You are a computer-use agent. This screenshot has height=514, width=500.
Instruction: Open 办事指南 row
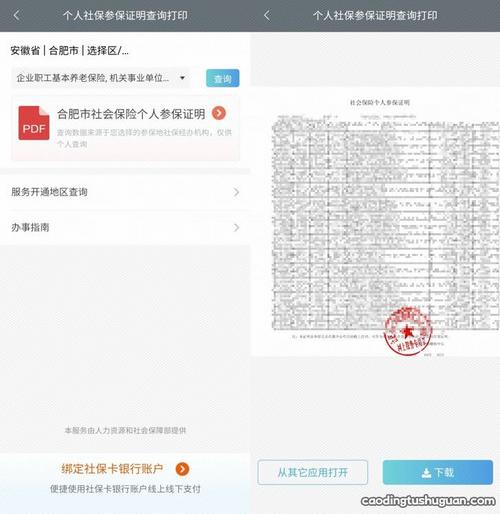click(x=125, y=228)
